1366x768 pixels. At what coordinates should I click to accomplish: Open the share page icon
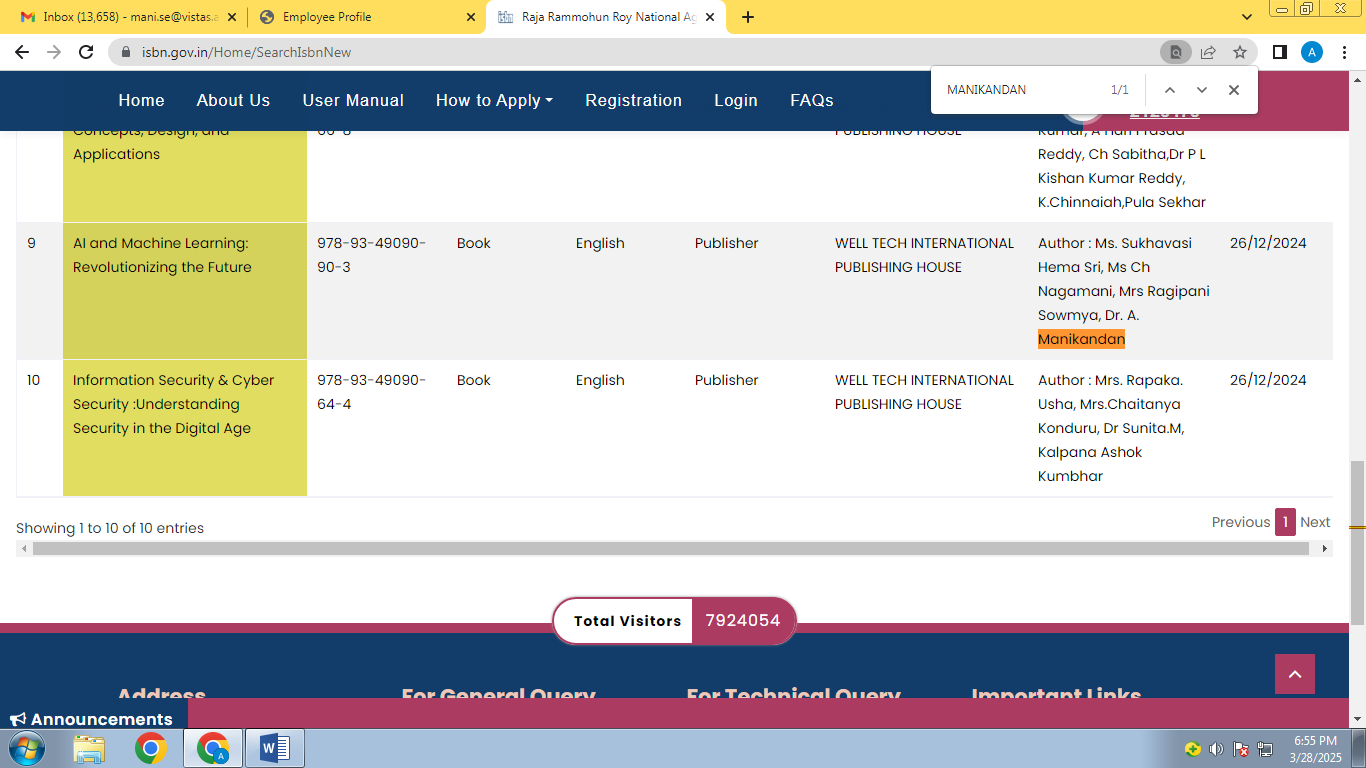[1208, 52]
